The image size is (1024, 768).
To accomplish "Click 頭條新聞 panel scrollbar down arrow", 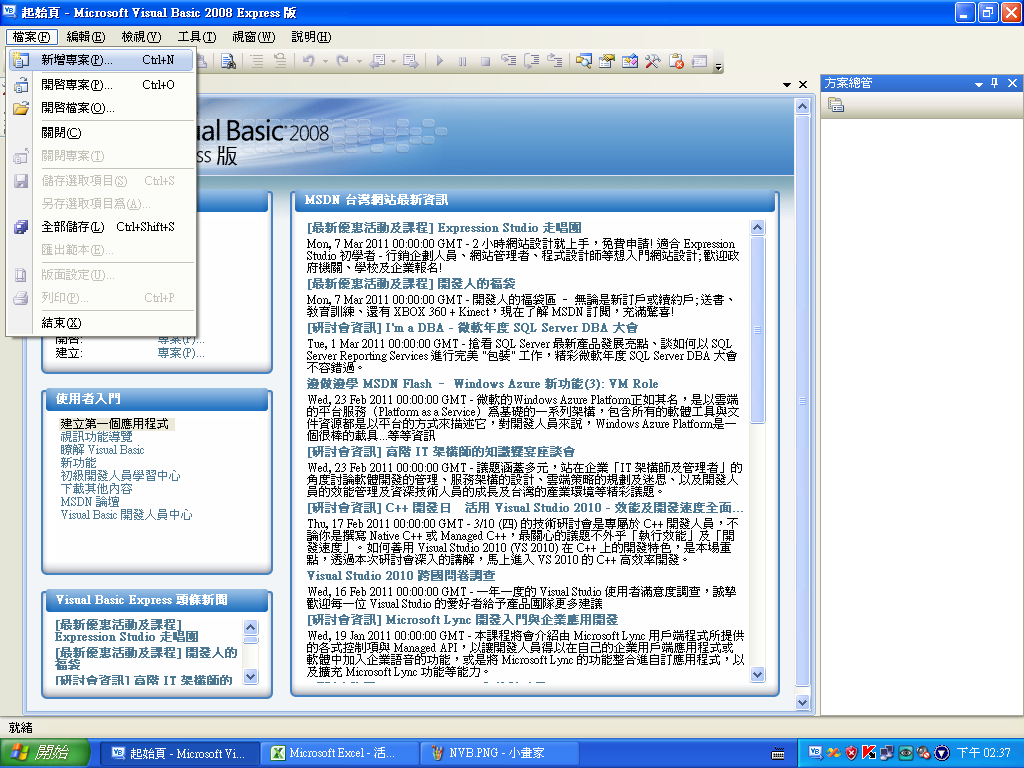I will [x=251, y=677].
